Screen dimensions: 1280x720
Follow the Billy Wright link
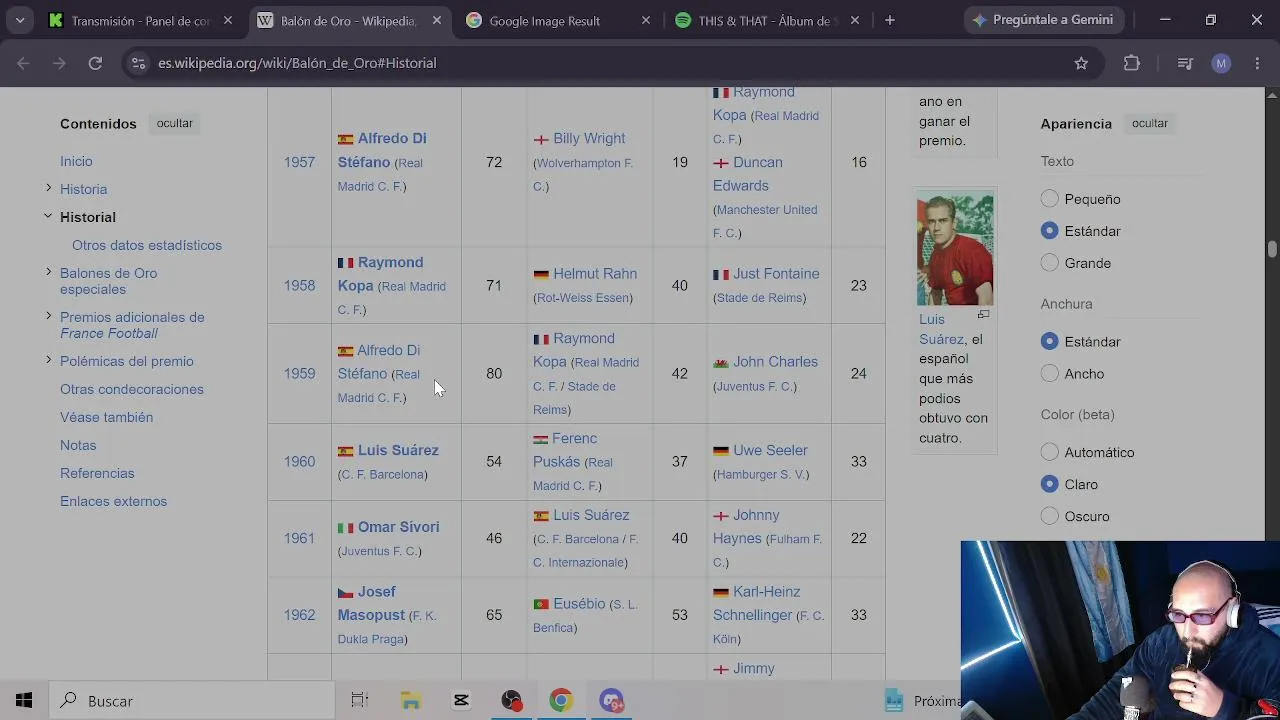coord(589,138)
